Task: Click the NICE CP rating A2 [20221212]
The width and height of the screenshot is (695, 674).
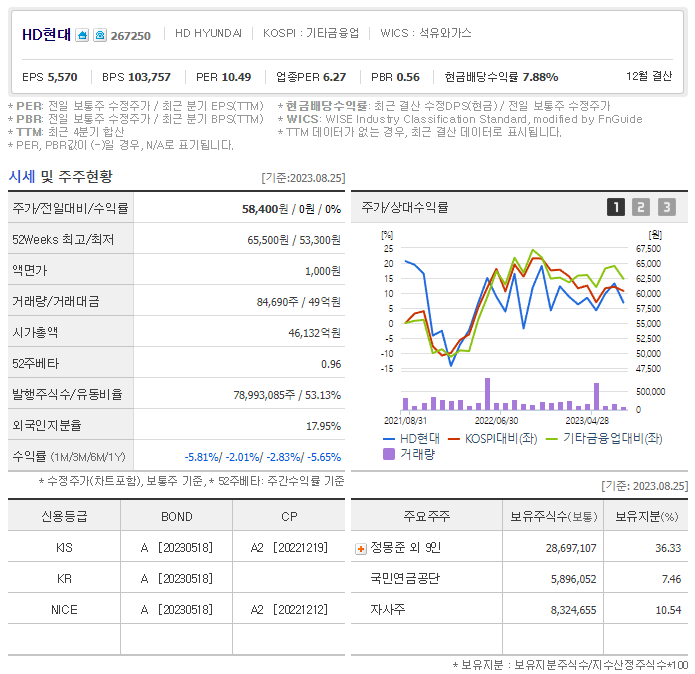Action: tap(289, 610)
